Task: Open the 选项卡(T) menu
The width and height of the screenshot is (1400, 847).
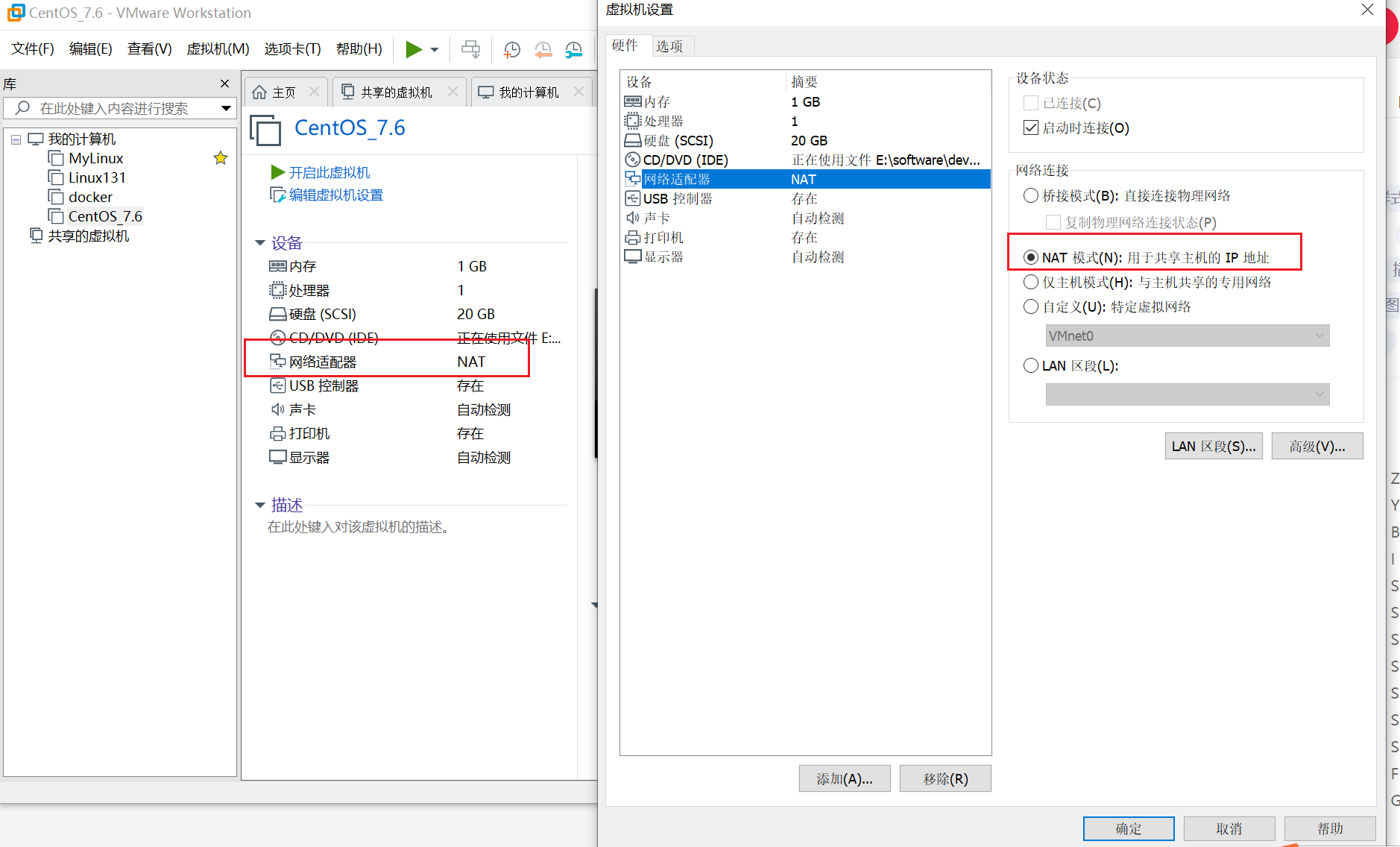Action: tap(292, 49)
